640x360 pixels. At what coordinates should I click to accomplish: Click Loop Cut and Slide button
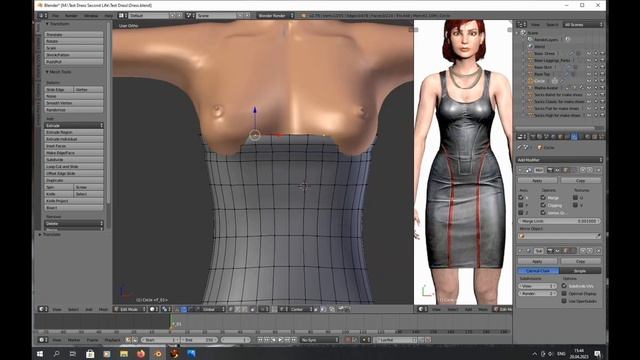pos(74,167)
